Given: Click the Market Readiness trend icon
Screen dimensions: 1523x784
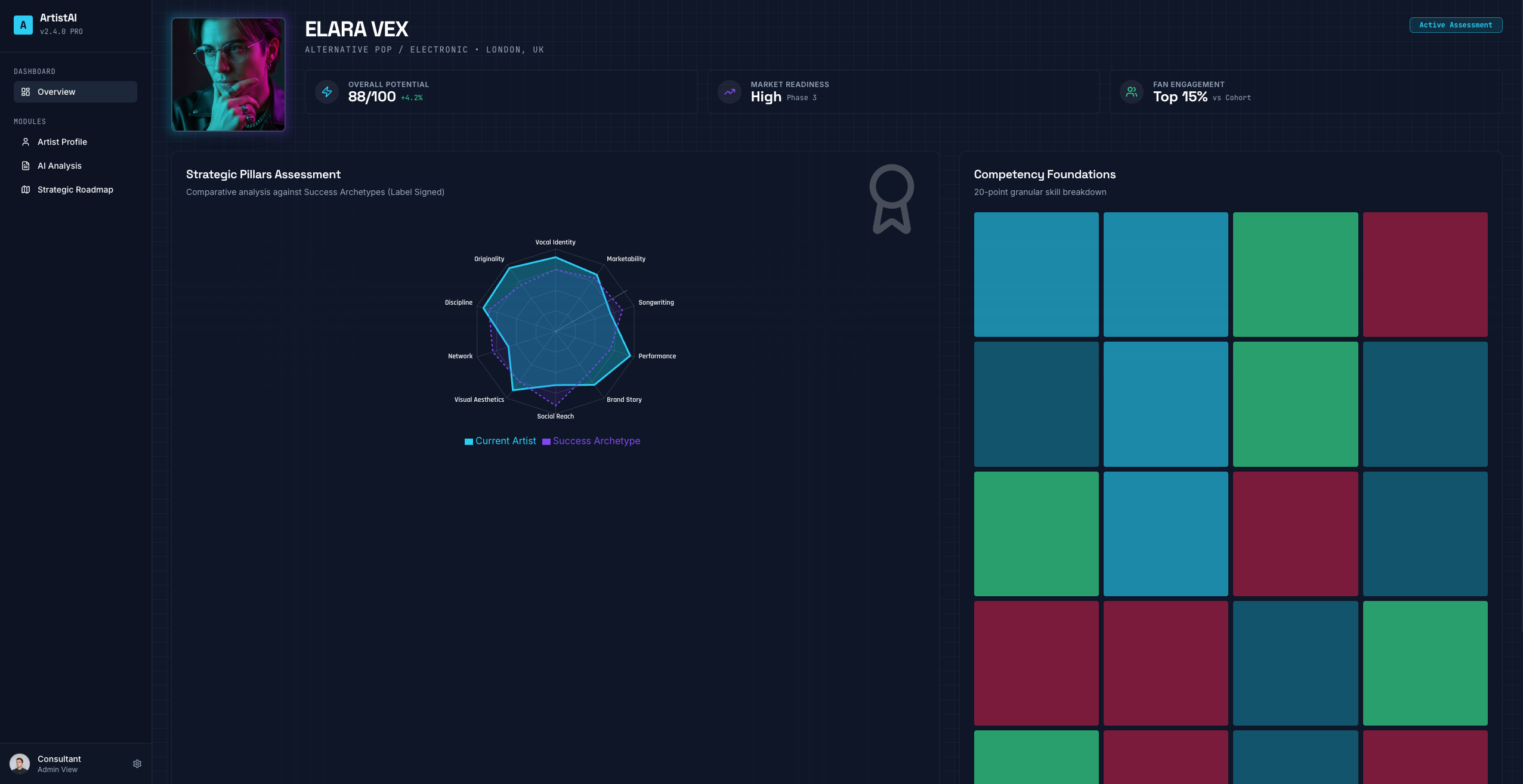Looking at the screenshot, I should click(730, 92).
